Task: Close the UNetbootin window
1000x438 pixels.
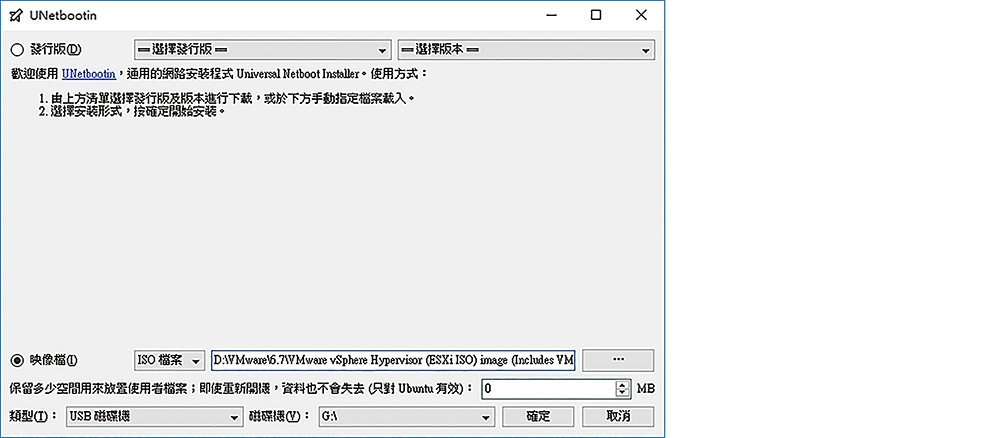Action: [641, 15]
